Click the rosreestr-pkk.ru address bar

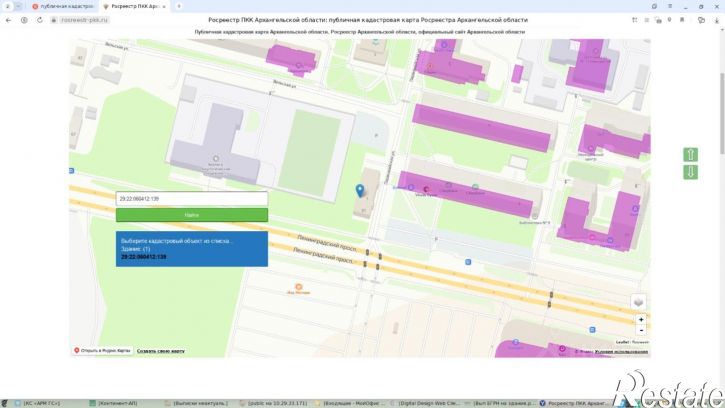pos(85,20)
